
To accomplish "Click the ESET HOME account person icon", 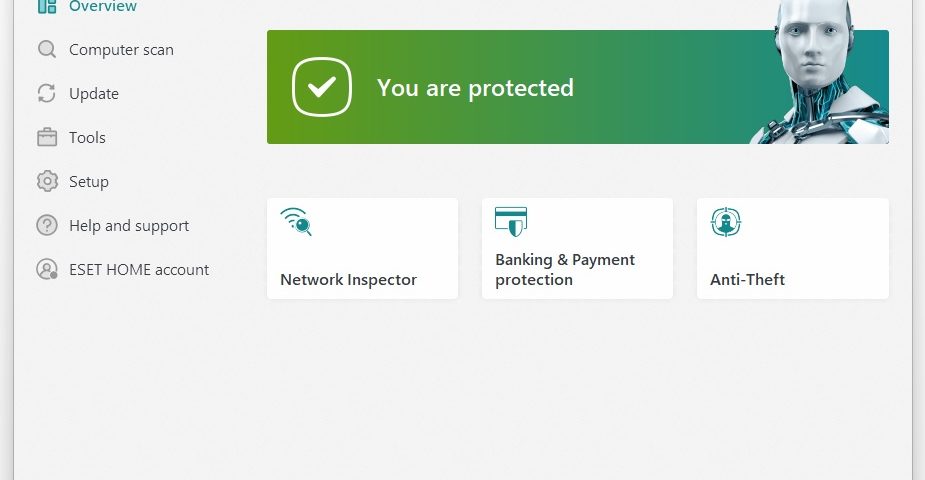I will pos(46,270).
